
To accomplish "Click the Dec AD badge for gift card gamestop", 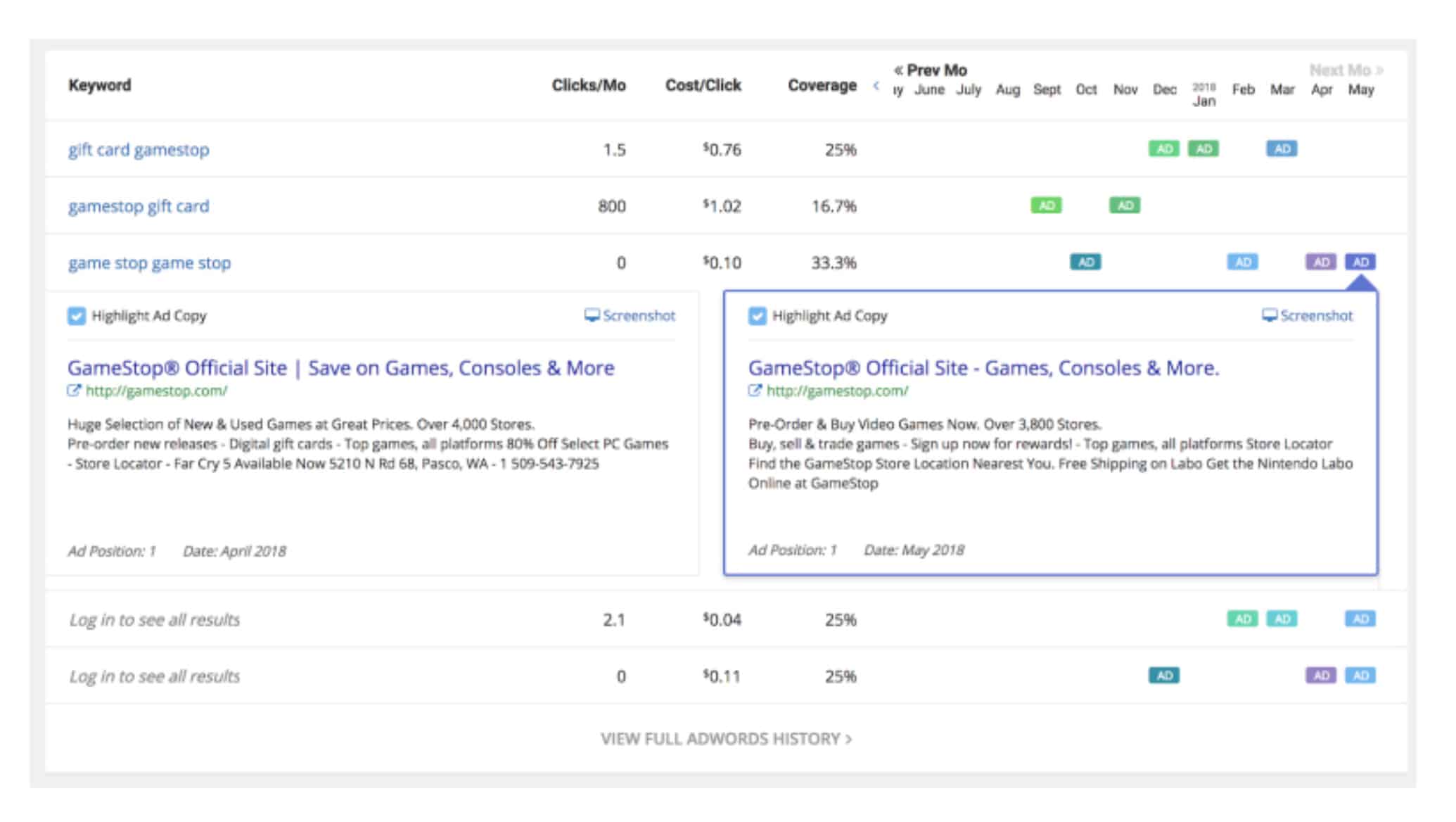I will point(1164,148).
